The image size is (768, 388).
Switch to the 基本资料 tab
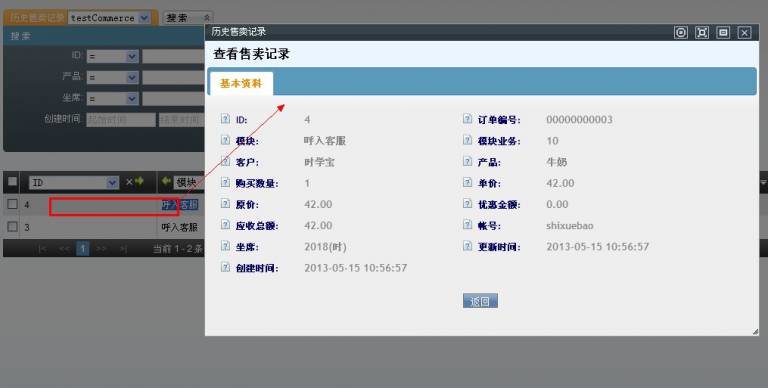pos(240,83)
